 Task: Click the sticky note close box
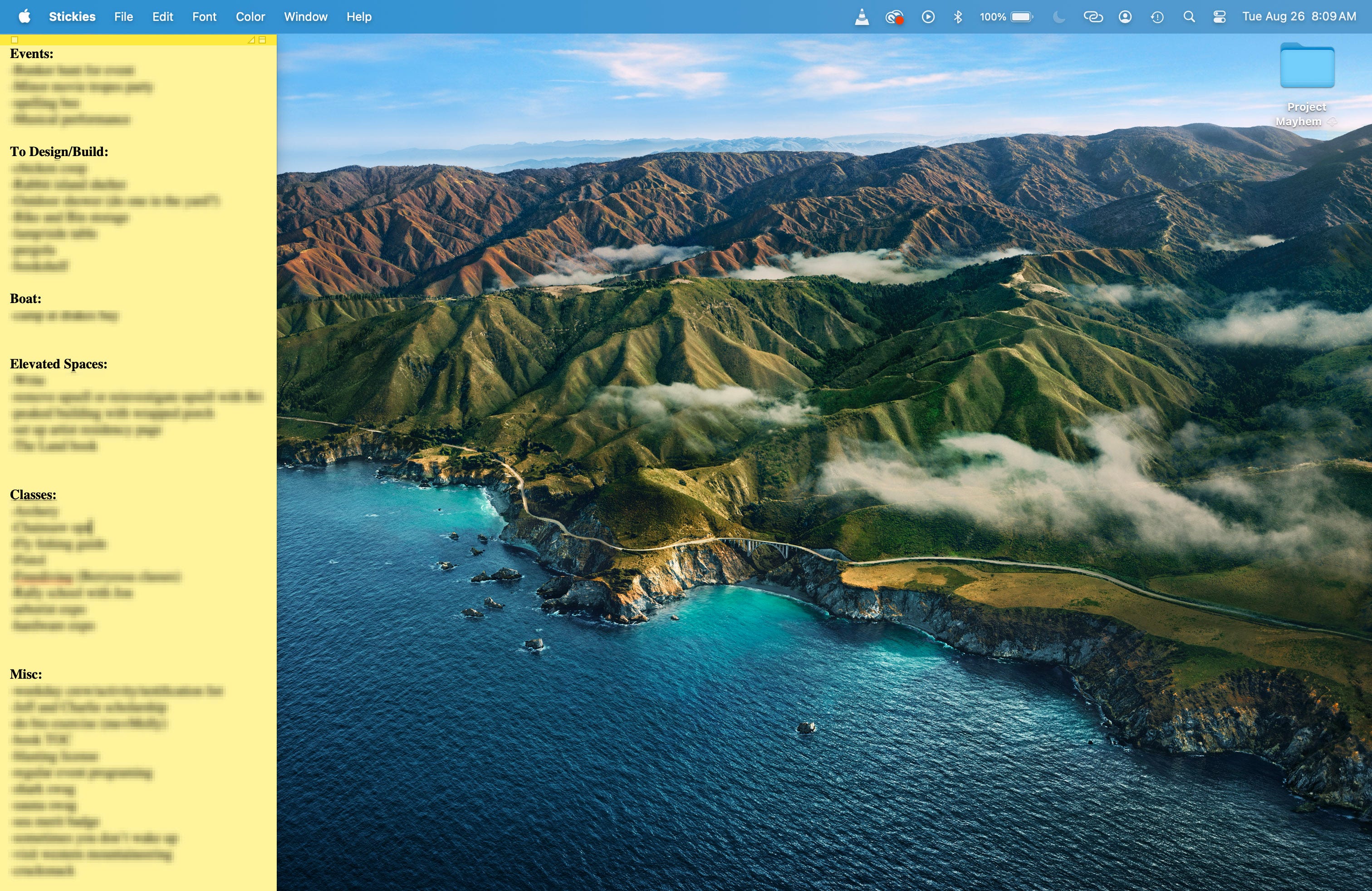[15, 40]
